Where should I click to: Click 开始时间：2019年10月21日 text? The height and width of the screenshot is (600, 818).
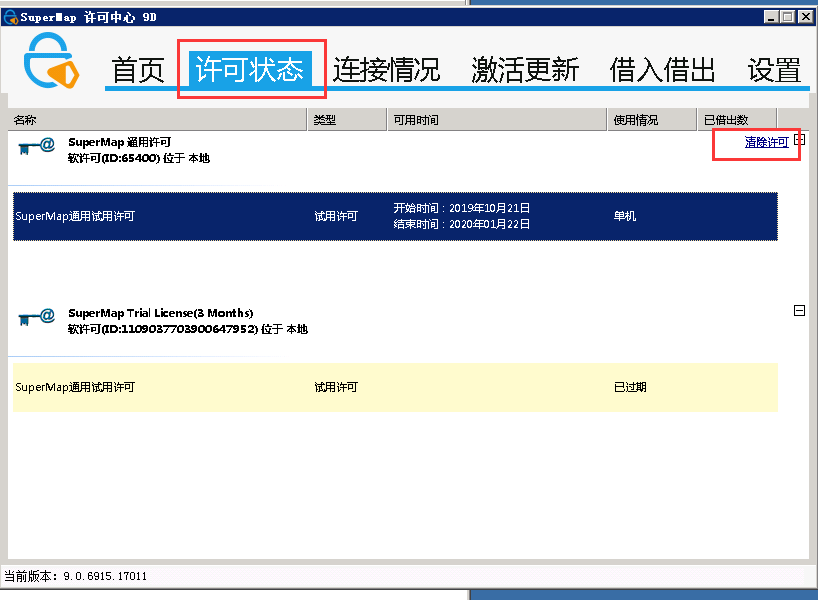(x=462, y=208)
